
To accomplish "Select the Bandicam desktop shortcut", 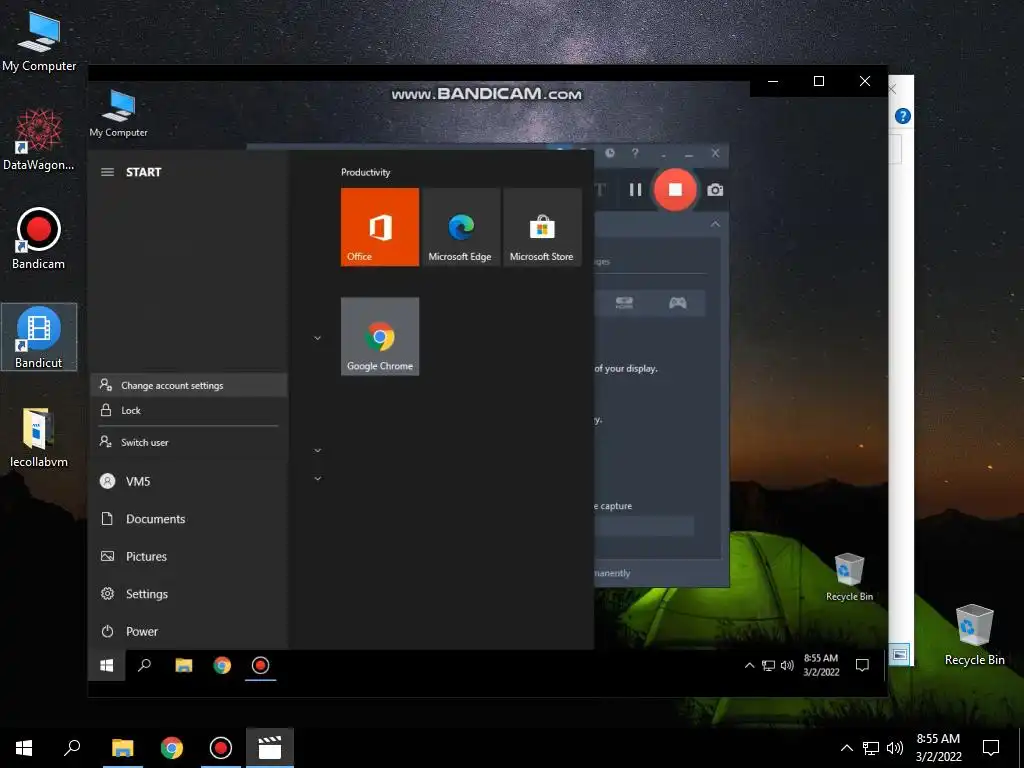I will pos(39,239).
